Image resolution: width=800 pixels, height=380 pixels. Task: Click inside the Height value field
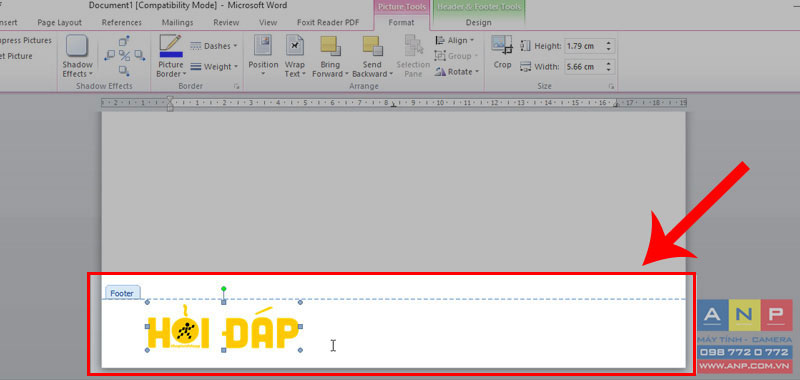pos(583,46)
